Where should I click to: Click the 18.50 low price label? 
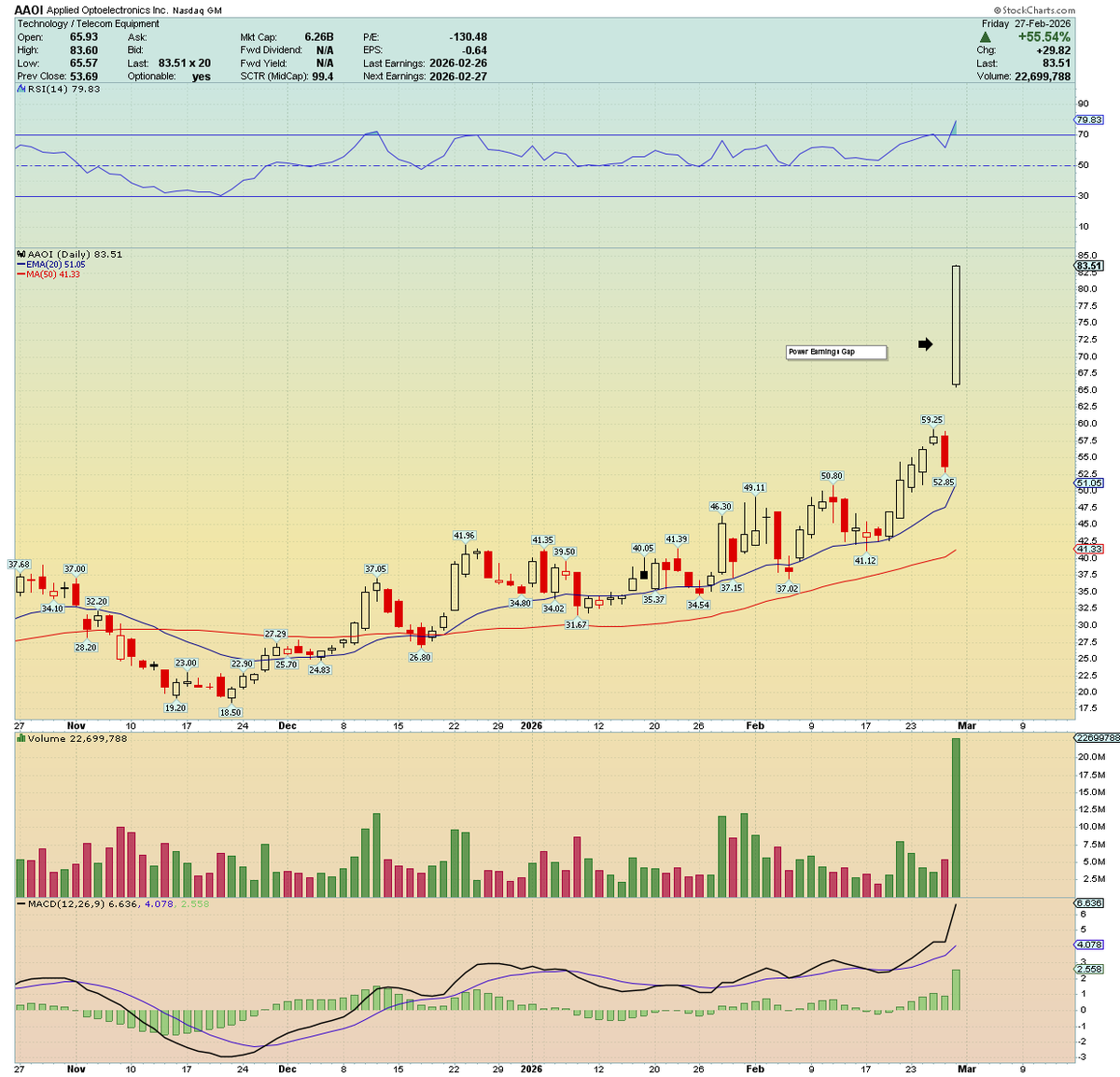[x=230, y=712]
